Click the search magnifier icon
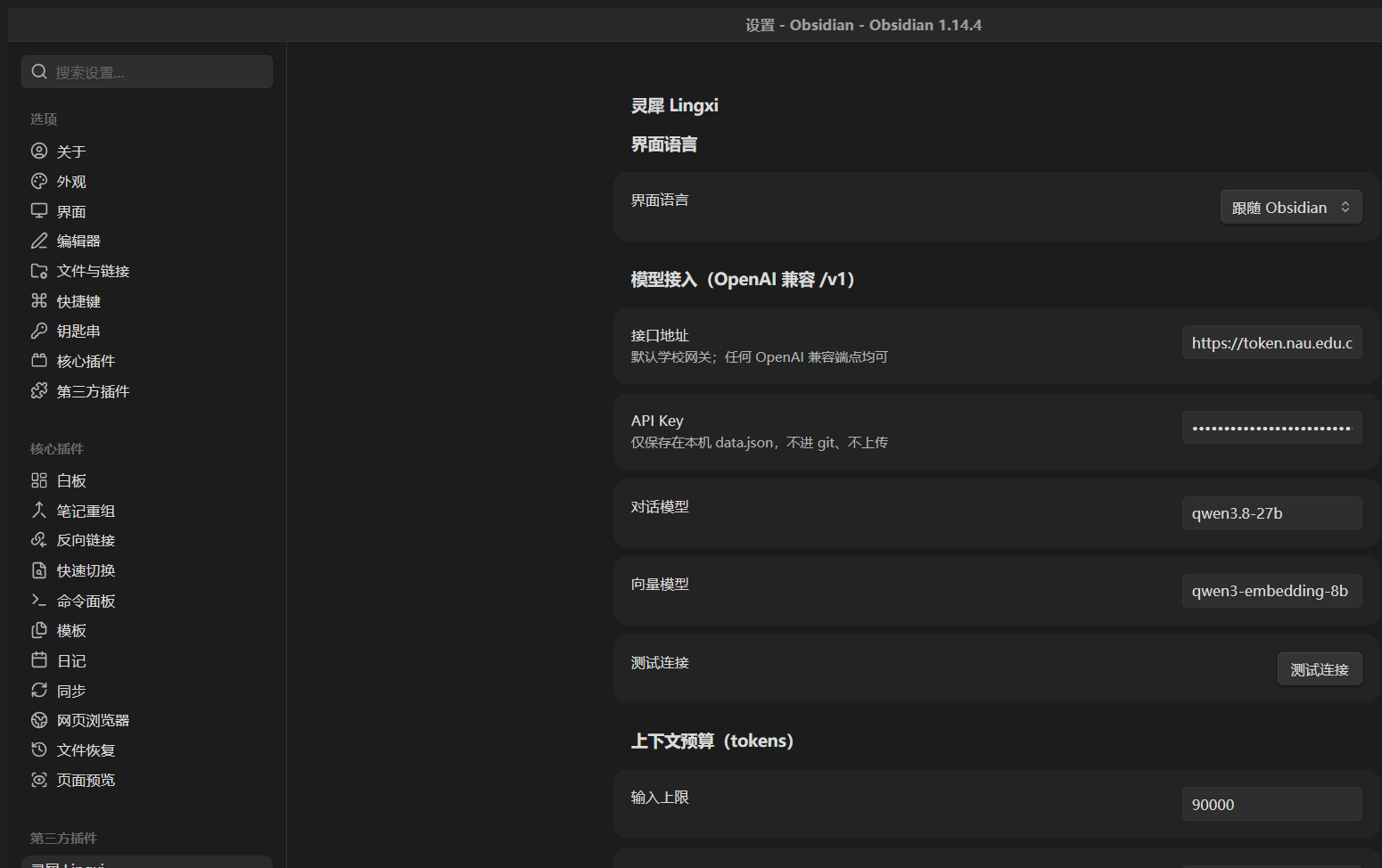This screenshot has height=868, width=1382. [39, 71]
